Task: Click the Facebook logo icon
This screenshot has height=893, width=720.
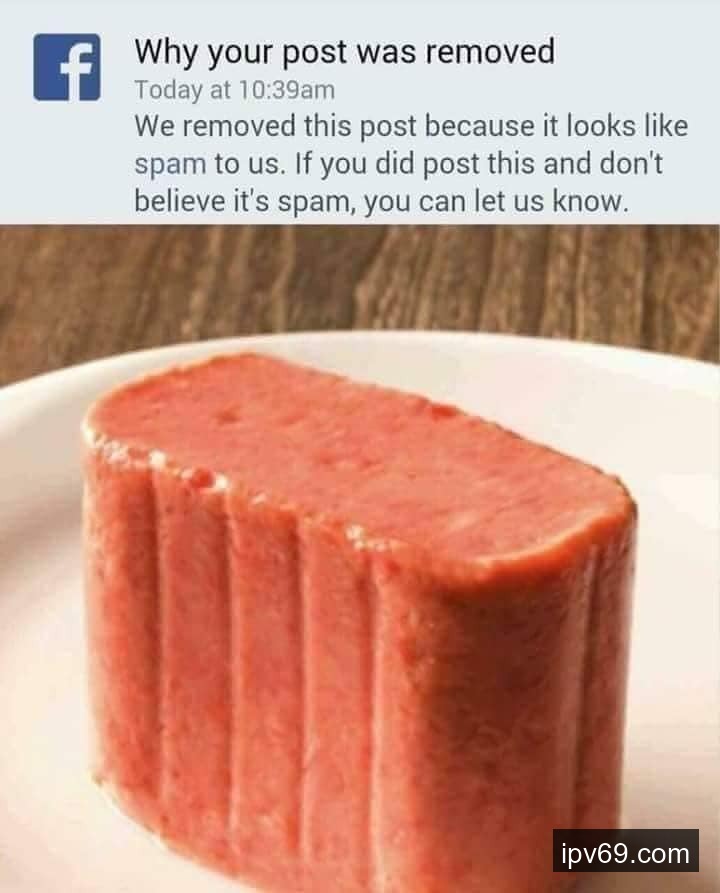Action: point(67,67)
